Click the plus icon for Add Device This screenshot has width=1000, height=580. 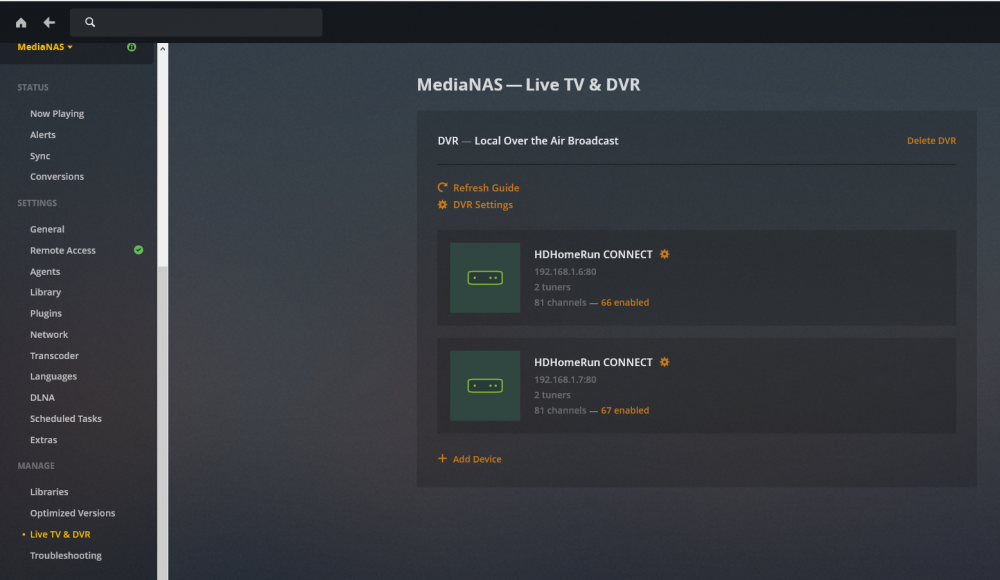pyautogui.click(x=443, y=459)
